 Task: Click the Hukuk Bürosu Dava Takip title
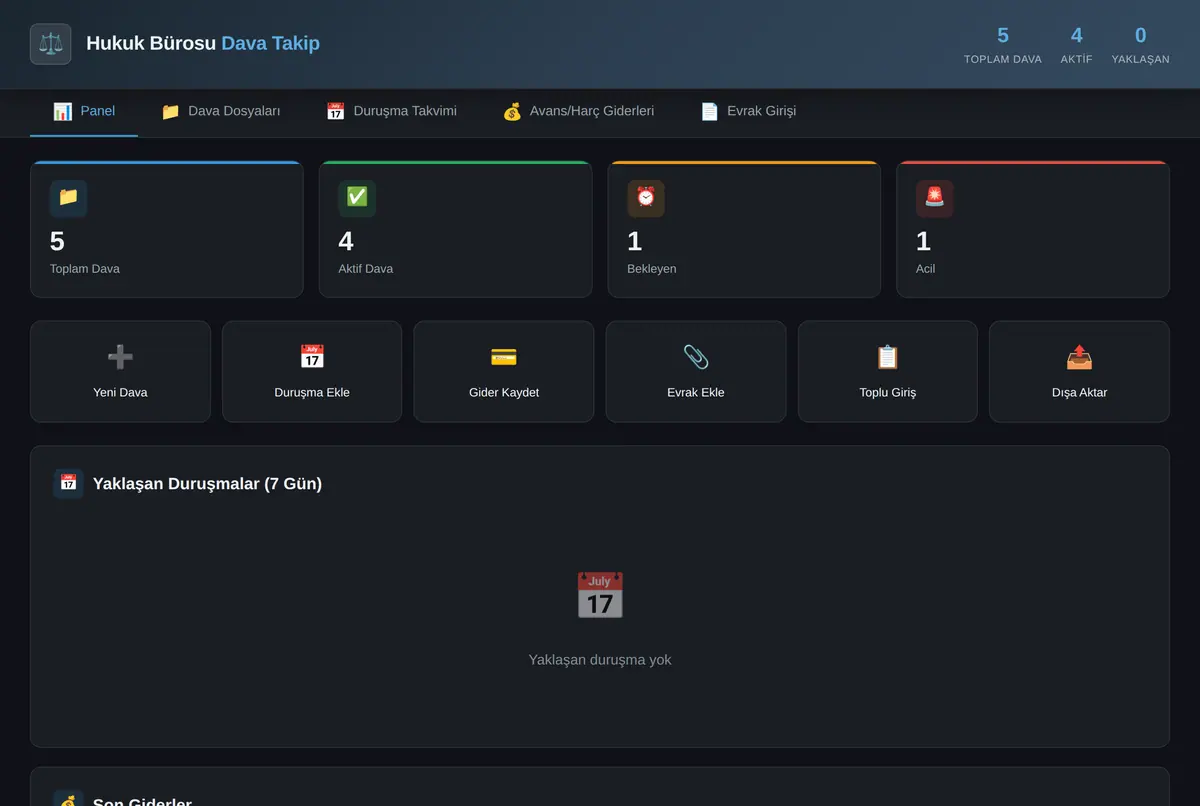[x=203, y=44]
